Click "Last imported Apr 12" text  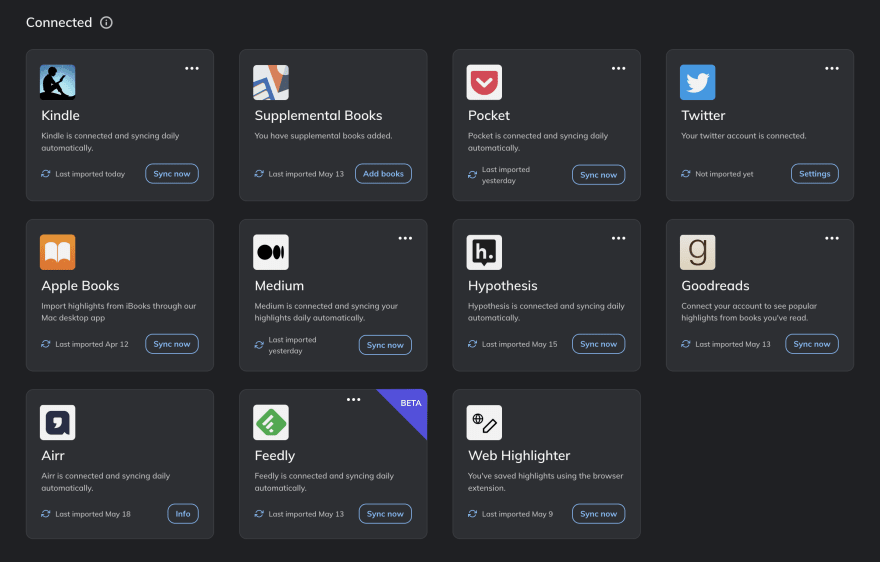pos(91,344)
